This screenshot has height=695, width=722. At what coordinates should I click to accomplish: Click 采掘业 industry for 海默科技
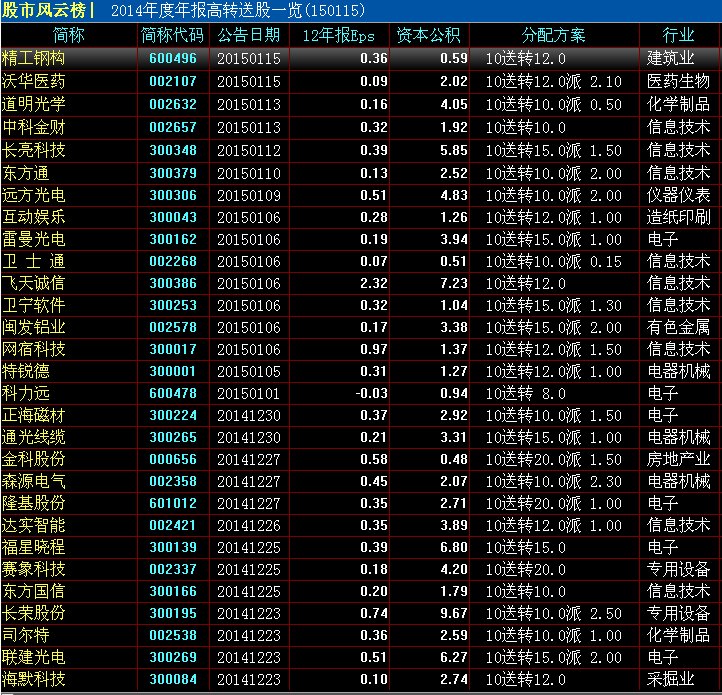[670, 679]
